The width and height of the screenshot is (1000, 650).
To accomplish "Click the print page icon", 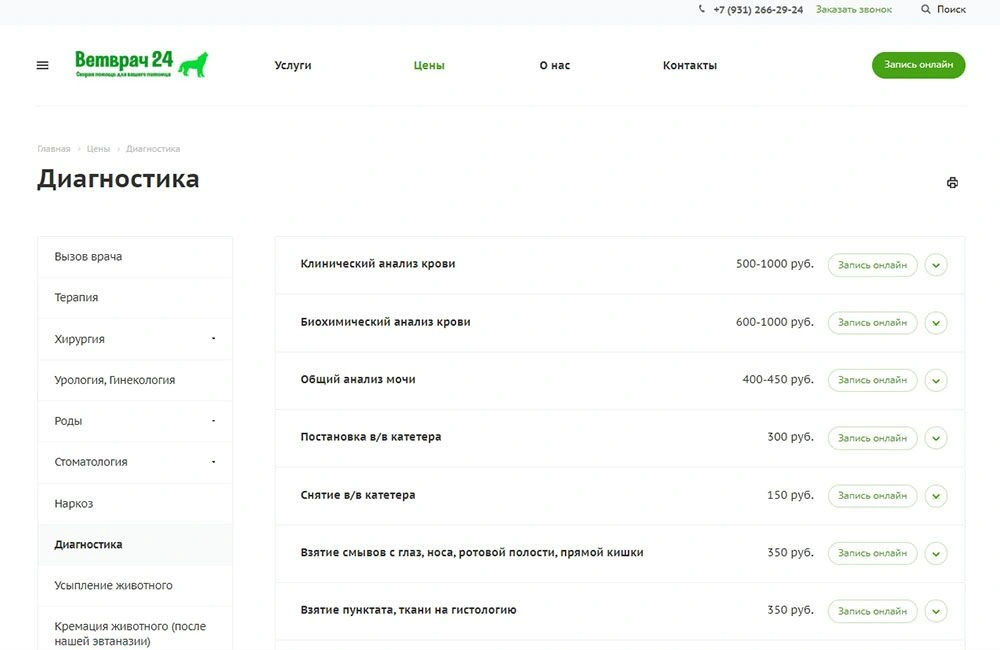I will click(952, 183).
